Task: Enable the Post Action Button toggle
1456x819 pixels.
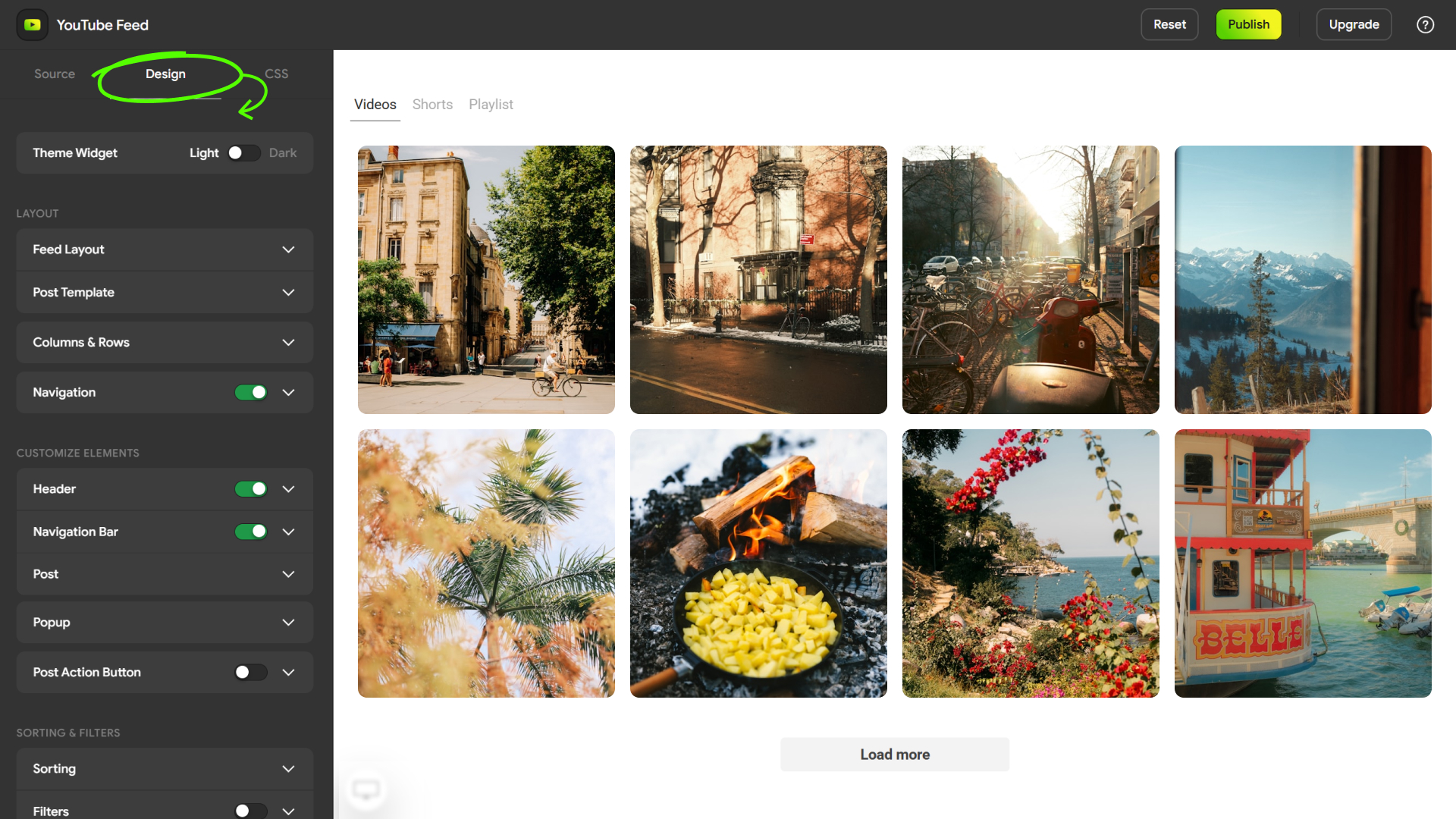Action: pos(251,673)
